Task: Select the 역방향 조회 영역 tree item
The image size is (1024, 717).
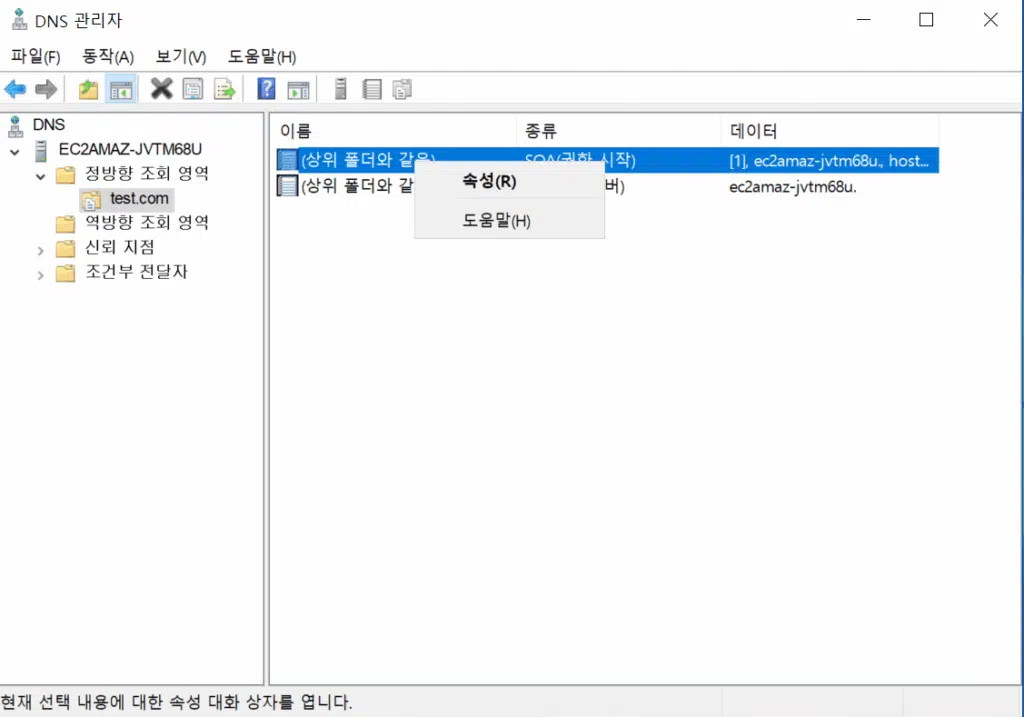Action: 146,223
